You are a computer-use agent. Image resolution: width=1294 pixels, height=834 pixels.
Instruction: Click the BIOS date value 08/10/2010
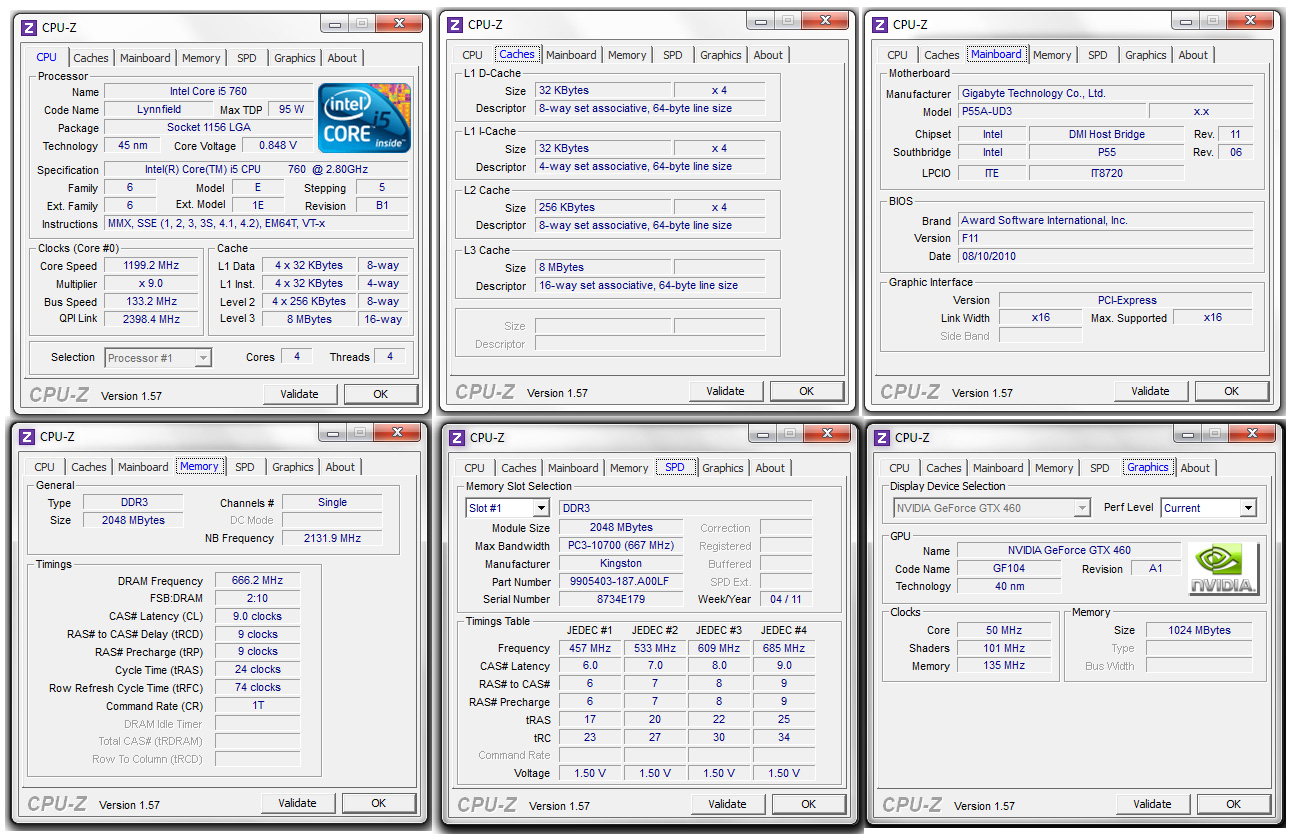click(1105, 256)
